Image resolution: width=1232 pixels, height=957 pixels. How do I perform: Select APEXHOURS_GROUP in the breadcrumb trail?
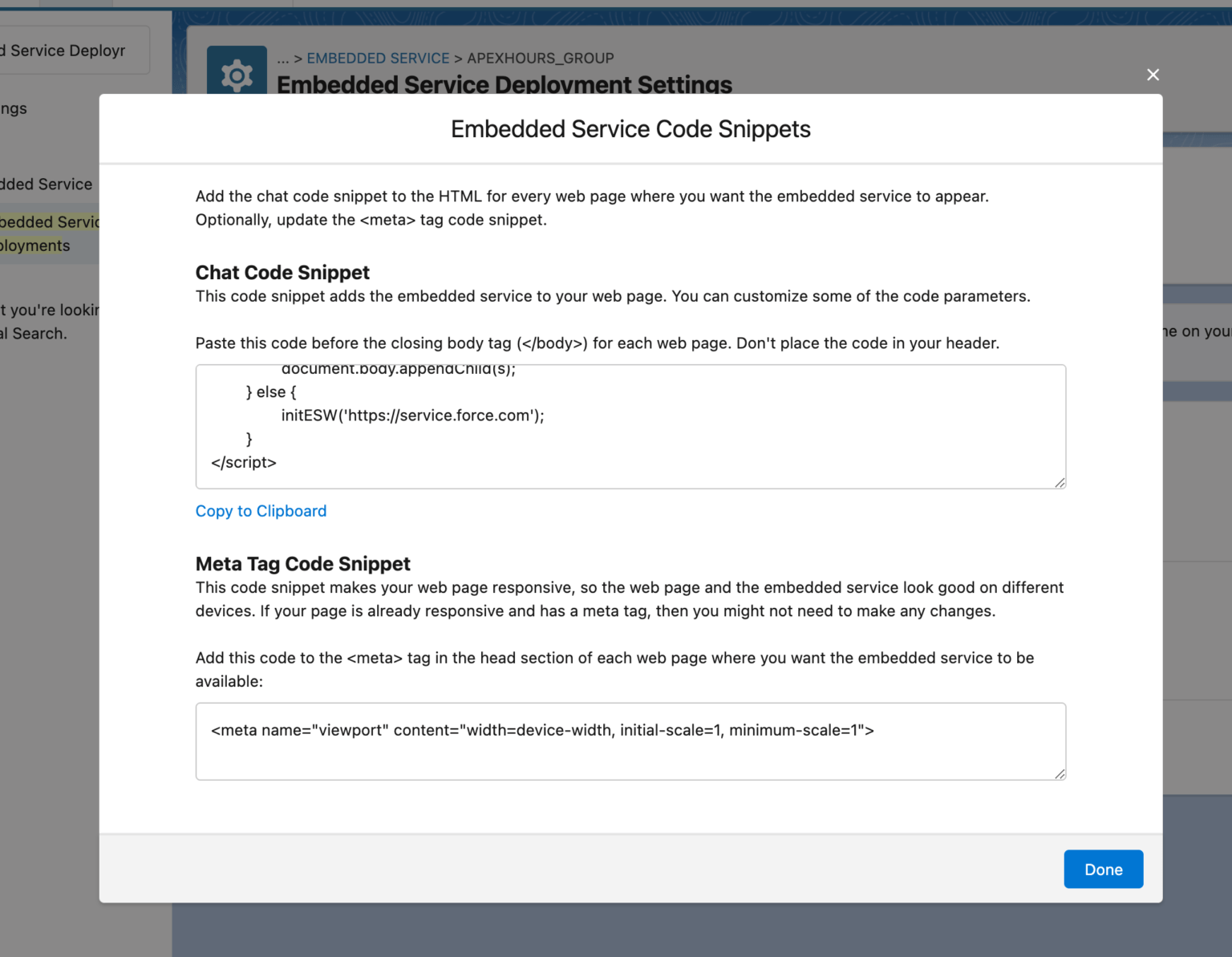pos(540,58)
